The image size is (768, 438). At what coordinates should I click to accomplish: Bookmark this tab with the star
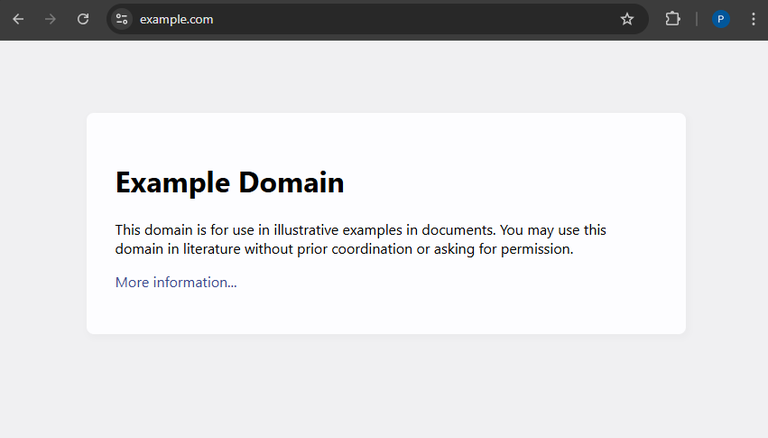click(x=627, y=19)
